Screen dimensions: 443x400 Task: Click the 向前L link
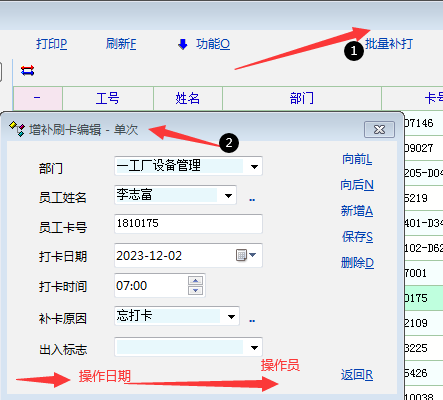357,159
